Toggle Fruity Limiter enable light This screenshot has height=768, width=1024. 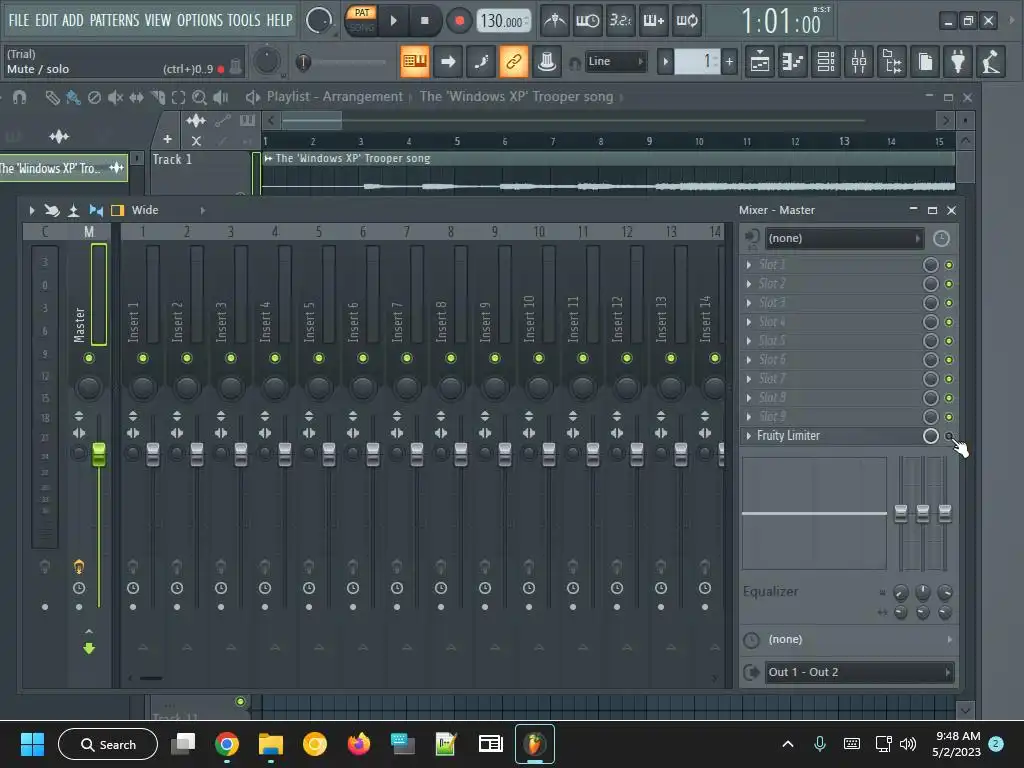tap(949, 436)
